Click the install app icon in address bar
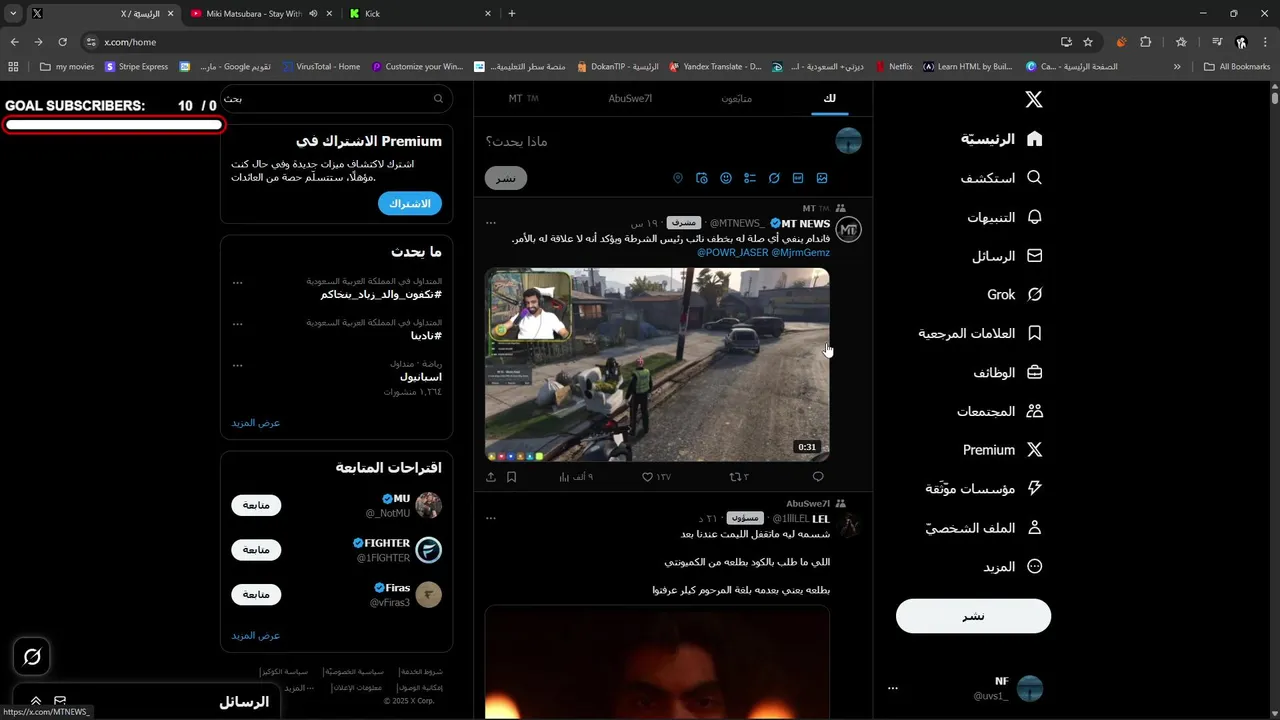Viewport: 1280px width, 720px height. (x=1066, y=42)
